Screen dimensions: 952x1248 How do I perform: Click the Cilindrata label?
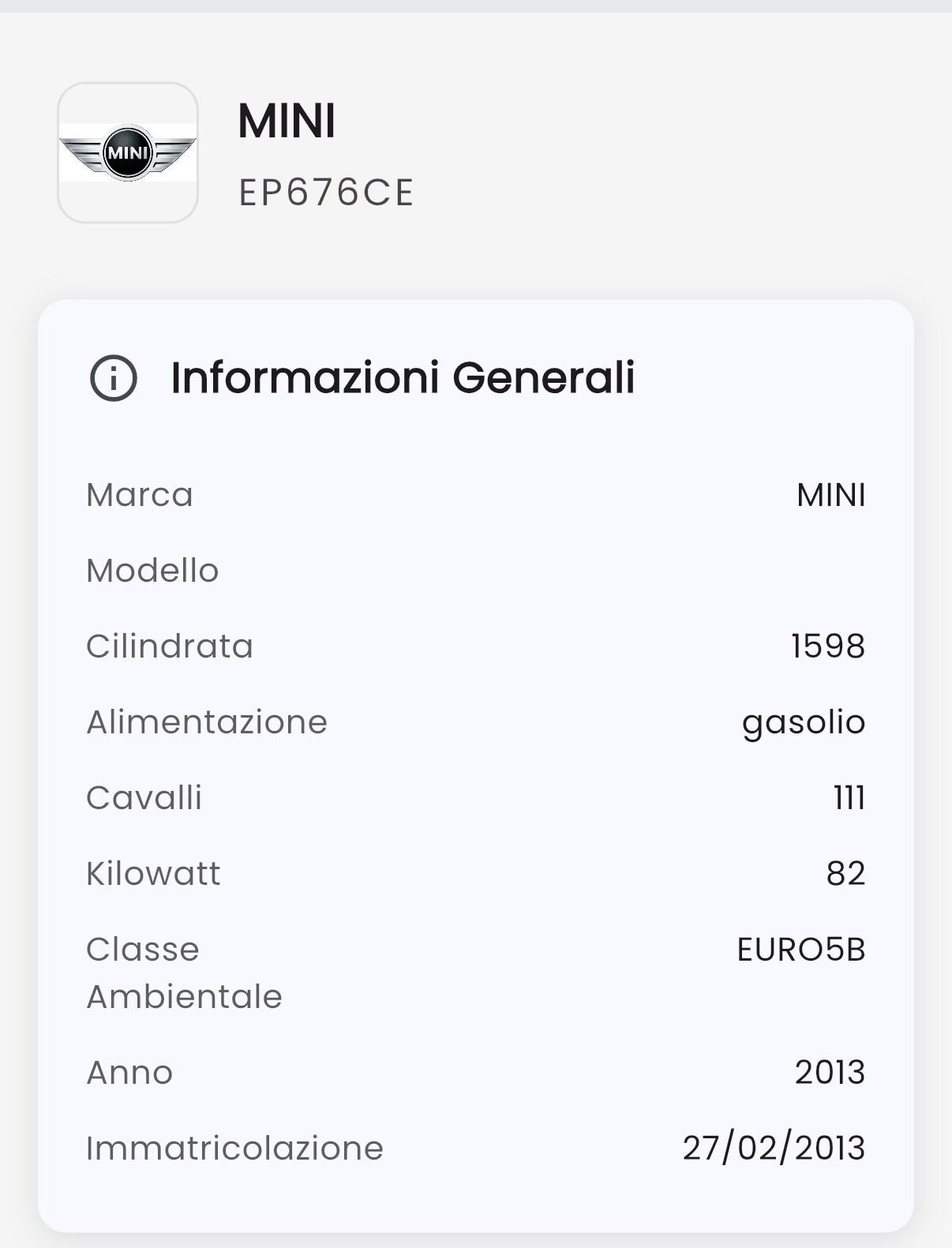coord(170,646)
